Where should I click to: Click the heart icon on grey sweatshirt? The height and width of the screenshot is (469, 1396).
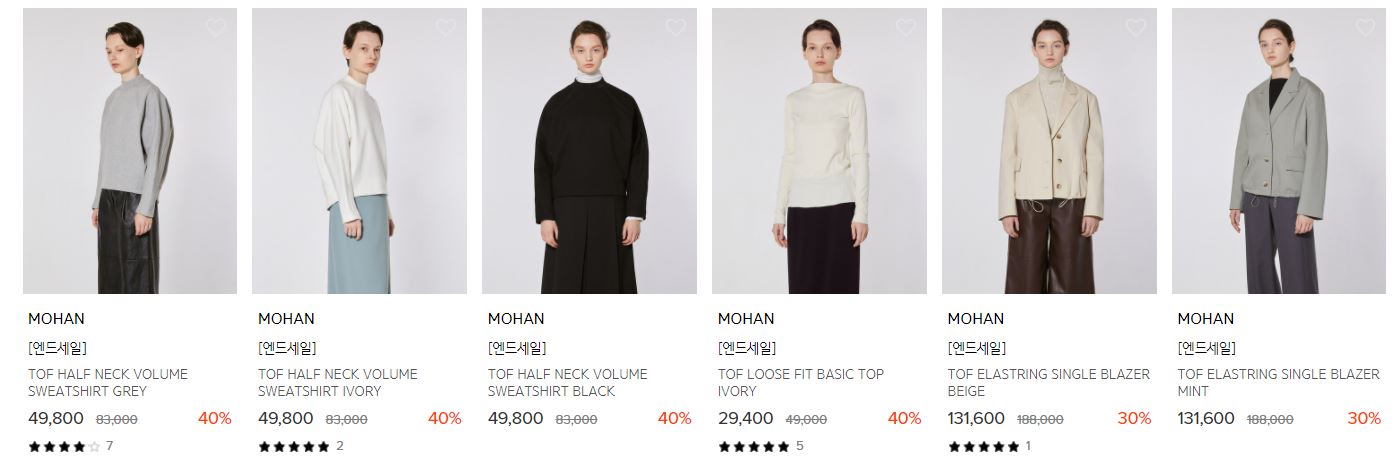pyautogui.click(x=216, y=28)
